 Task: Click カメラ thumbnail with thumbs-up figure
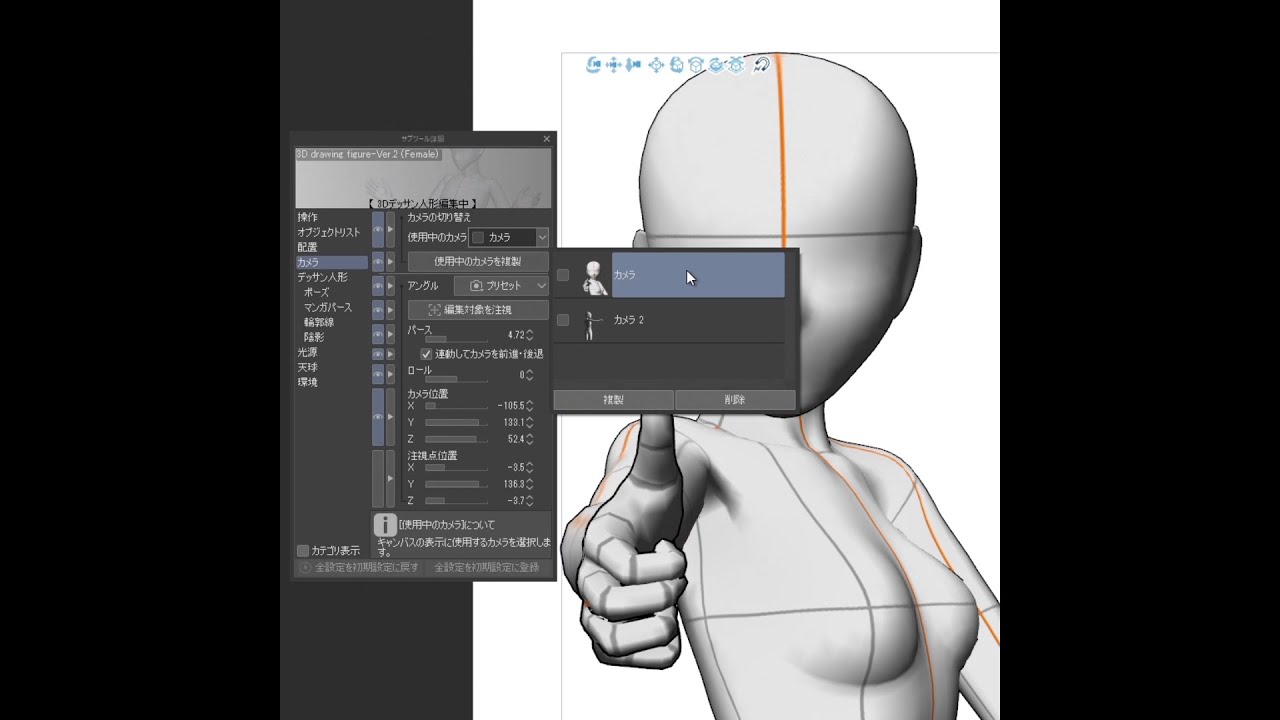coord(594,276)
